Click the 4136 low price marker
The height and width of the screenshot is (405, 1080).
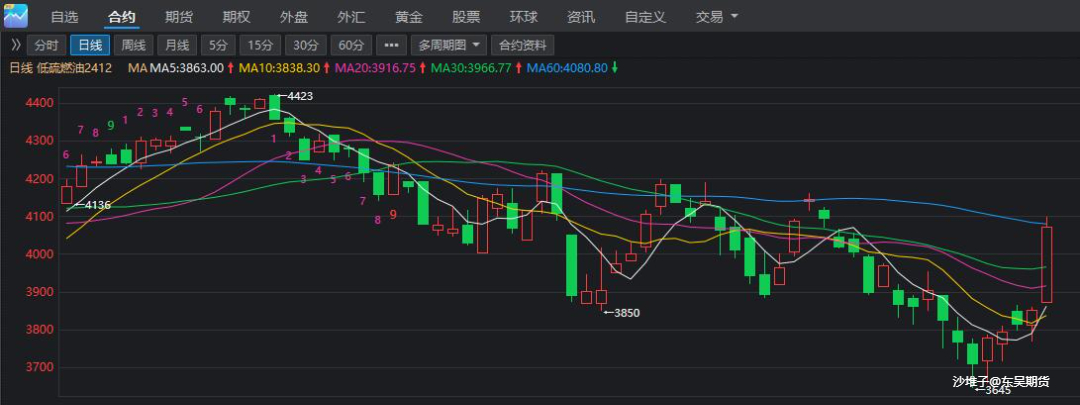tap(92, 205)
